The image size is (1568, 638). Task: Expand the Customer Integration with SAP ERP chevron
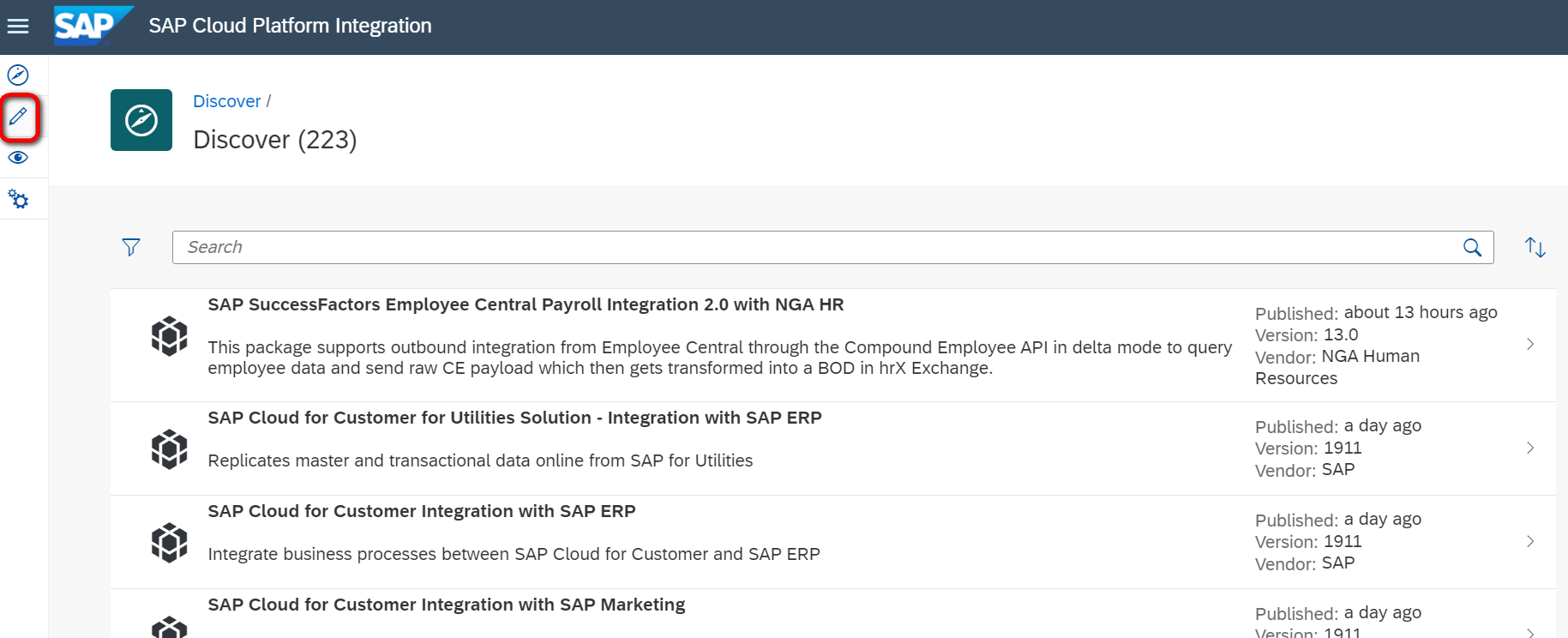click(1530, 542)
